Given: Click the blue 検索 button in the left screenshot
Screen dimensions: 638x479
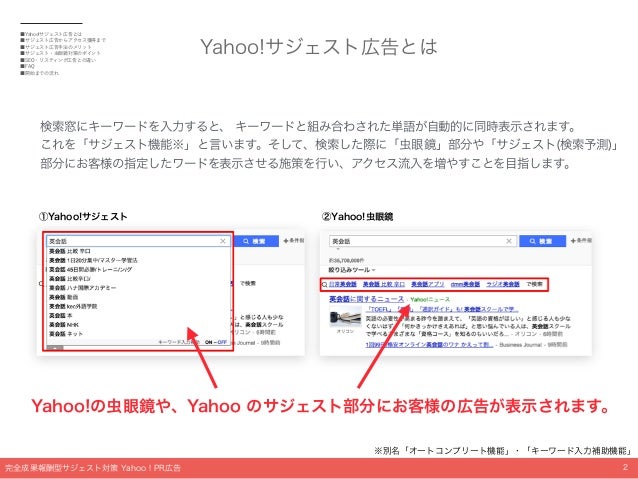Looking at the screenshot, I should 256,241.
